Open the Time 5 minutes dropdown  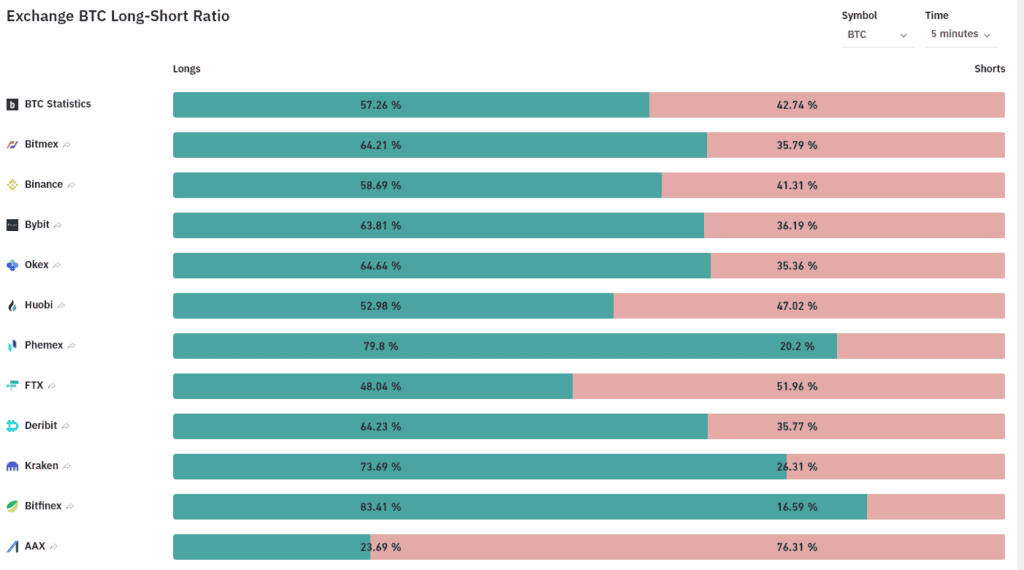click(x=961, y=34)
